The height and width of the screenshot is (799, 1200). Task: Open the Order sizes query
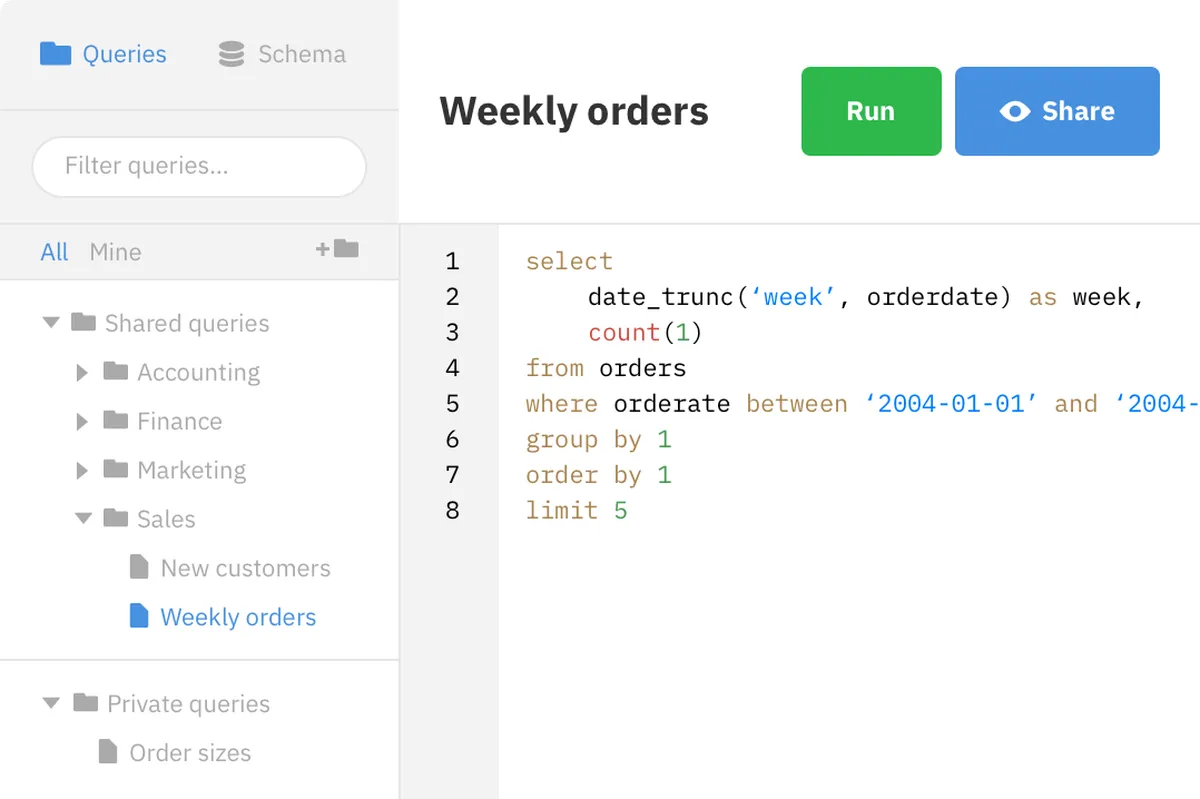(x=190, y=752)
